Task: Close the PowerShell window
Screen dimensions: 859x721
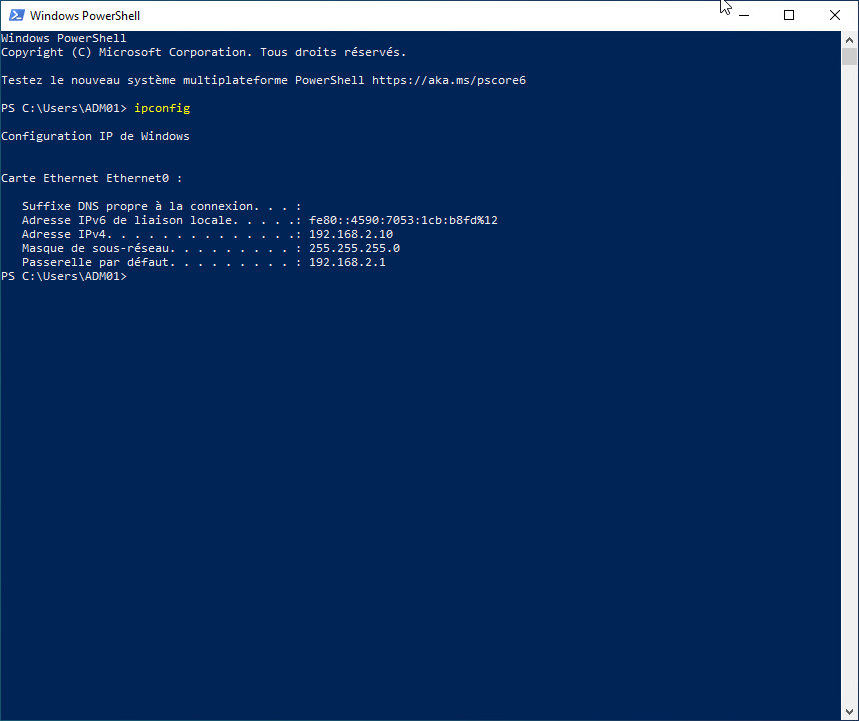Action: pyautogui.click(x=835, y=15)
